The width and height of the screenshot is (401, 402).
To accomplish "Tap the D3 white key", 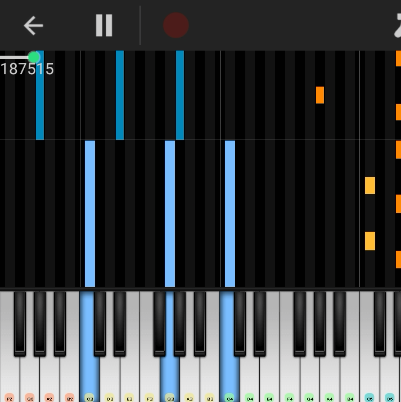I will [109, 380].
